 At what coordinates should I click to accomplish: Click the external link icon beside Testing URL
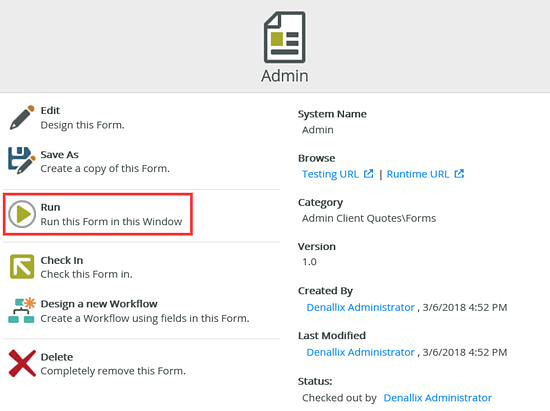(x=368, y=174)
